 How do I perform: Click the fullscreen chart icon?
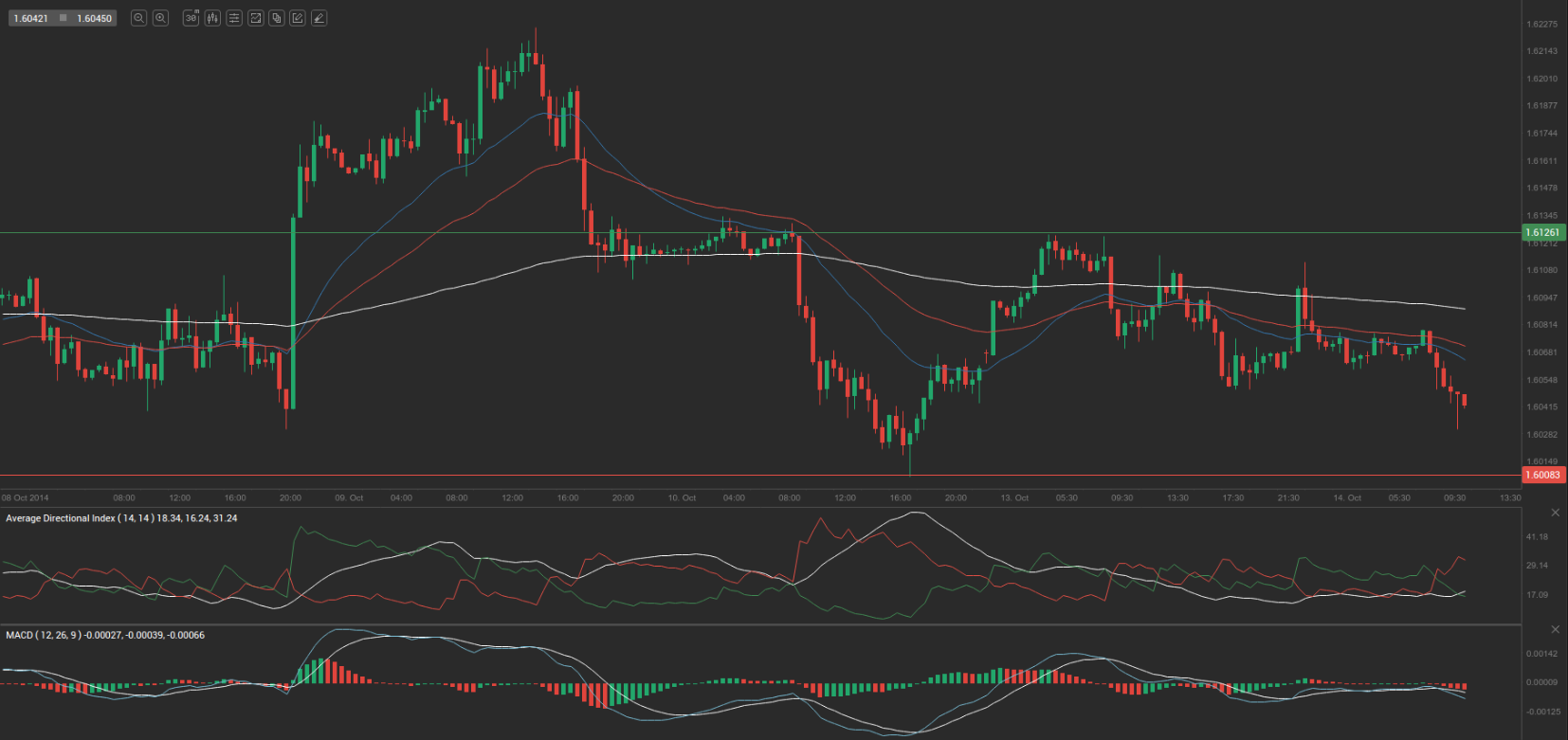click(255, 18)
